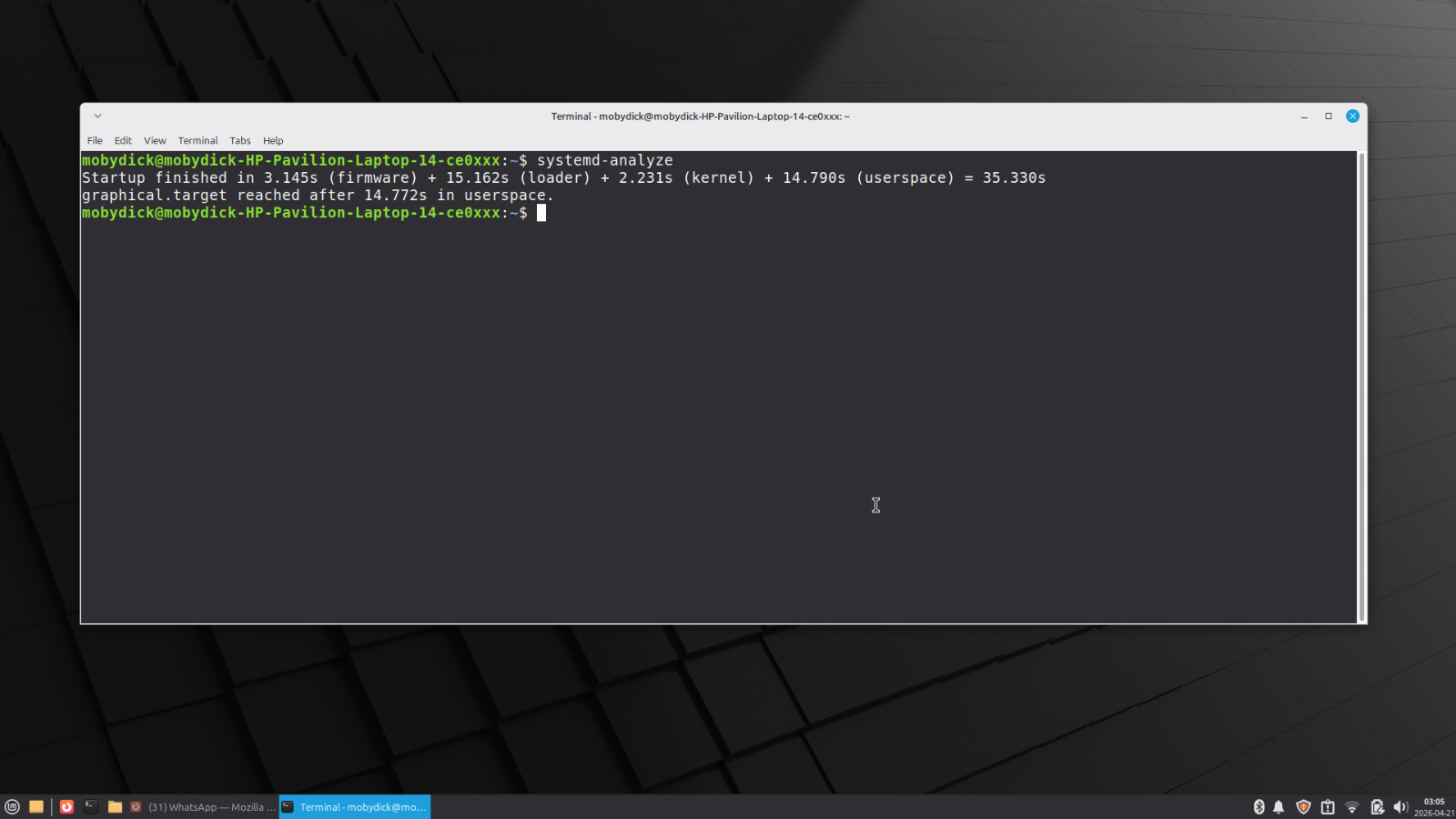Switch to WhatsApp Mozilla taskbar window
The image size is (1456, 819).
pos(203,806)
